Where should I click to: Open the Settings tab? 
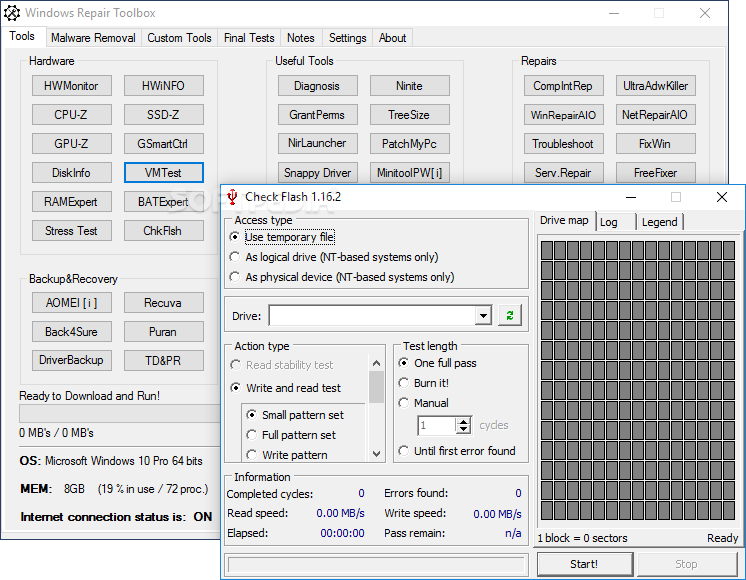[x=348, y=38]
